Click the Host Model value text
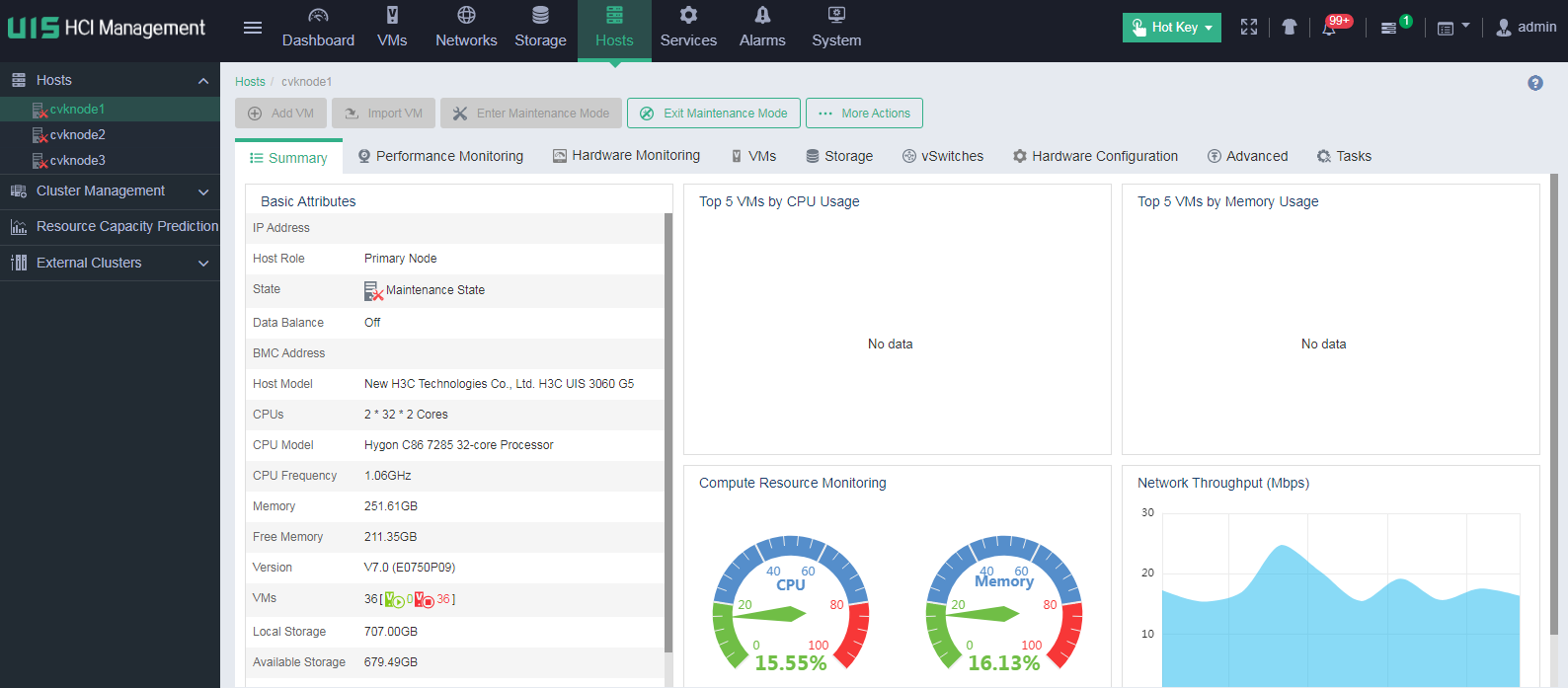The image size is (1568, 688). (500, 385)
